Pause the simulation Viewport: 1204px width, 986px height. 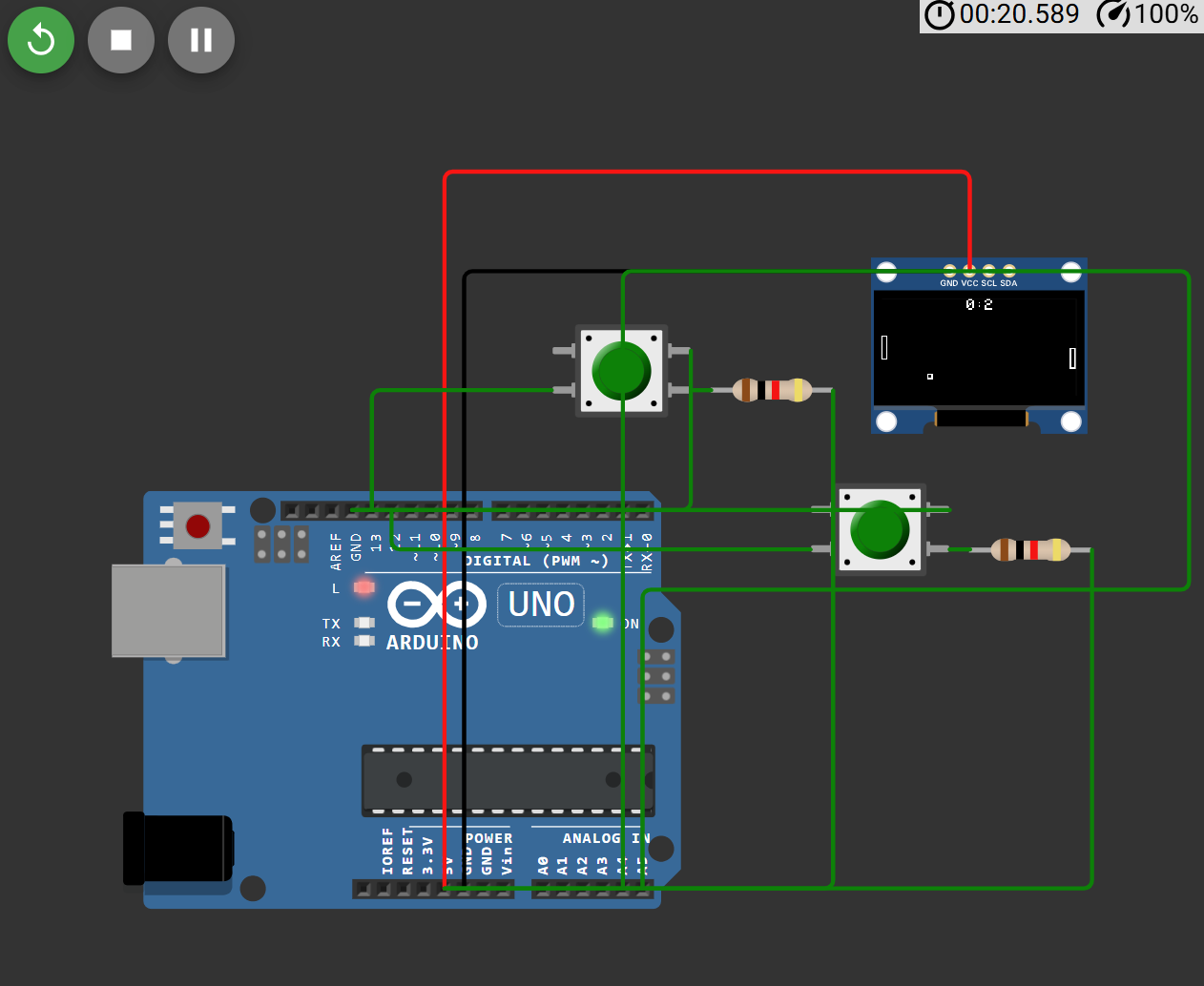click(201, 40)
